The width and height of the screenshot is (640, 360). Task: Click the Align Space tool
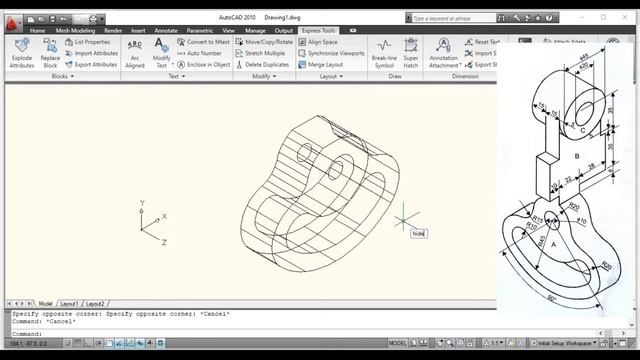[x=318, y=42]
